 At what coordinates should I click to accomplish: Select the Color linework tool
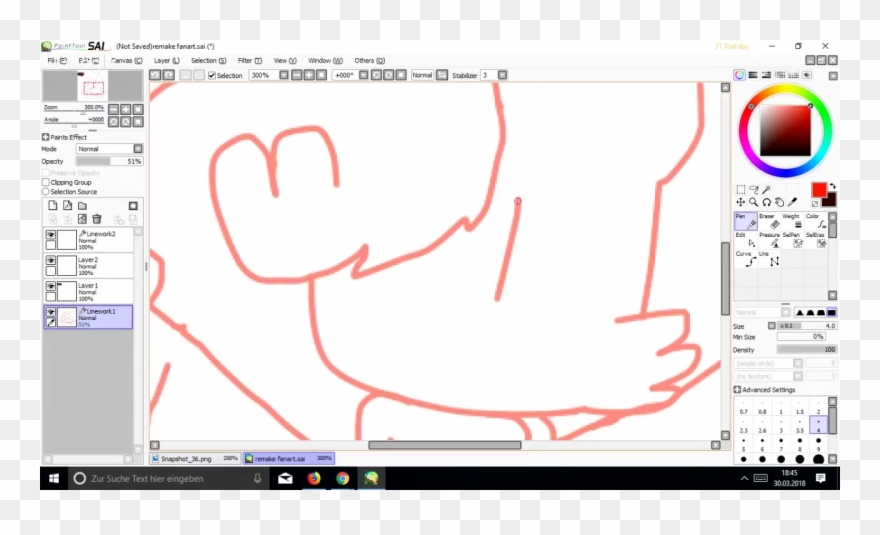pos(815,221)
